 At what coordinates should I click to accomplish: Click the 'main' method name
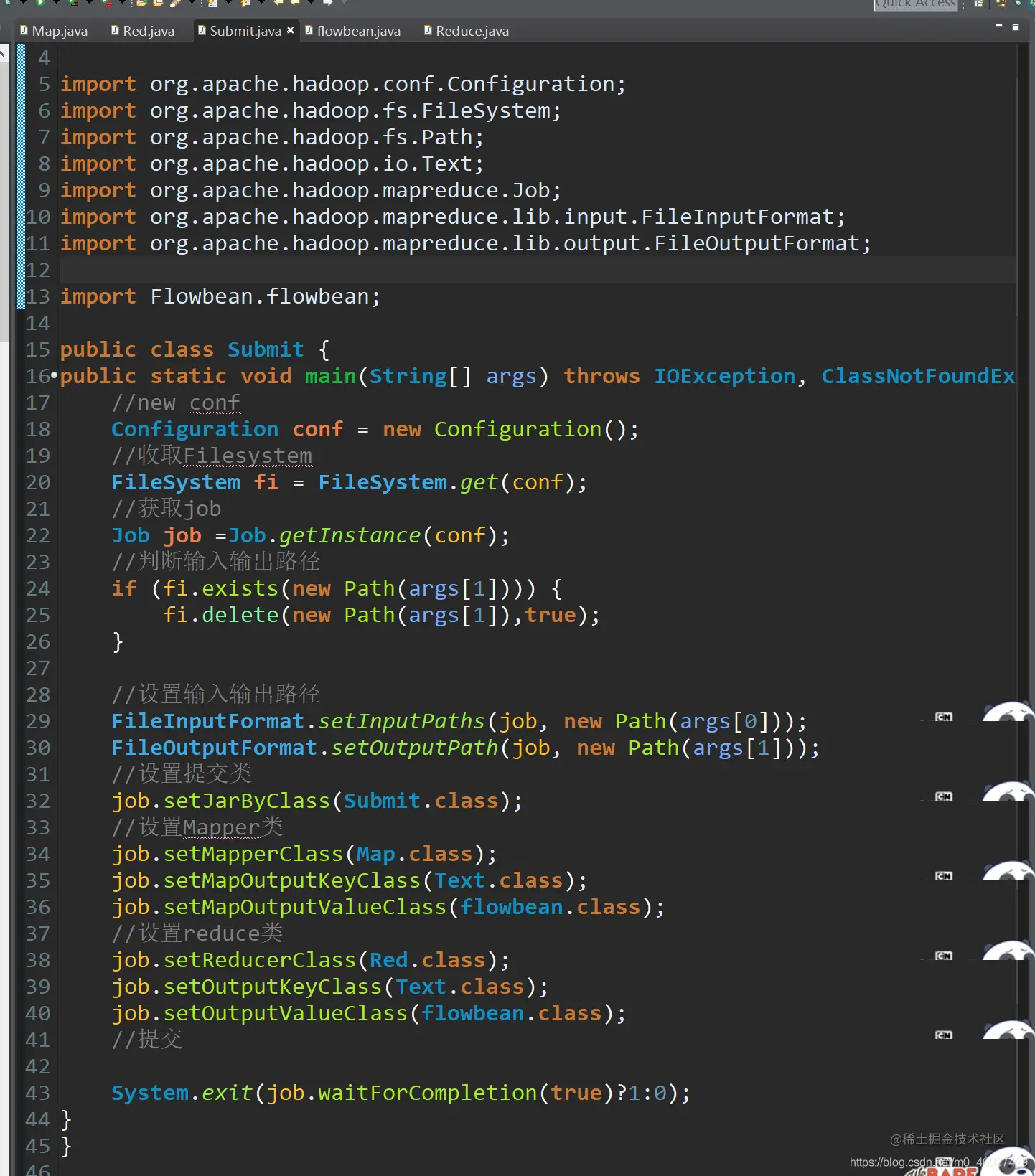tap(330, 376)
